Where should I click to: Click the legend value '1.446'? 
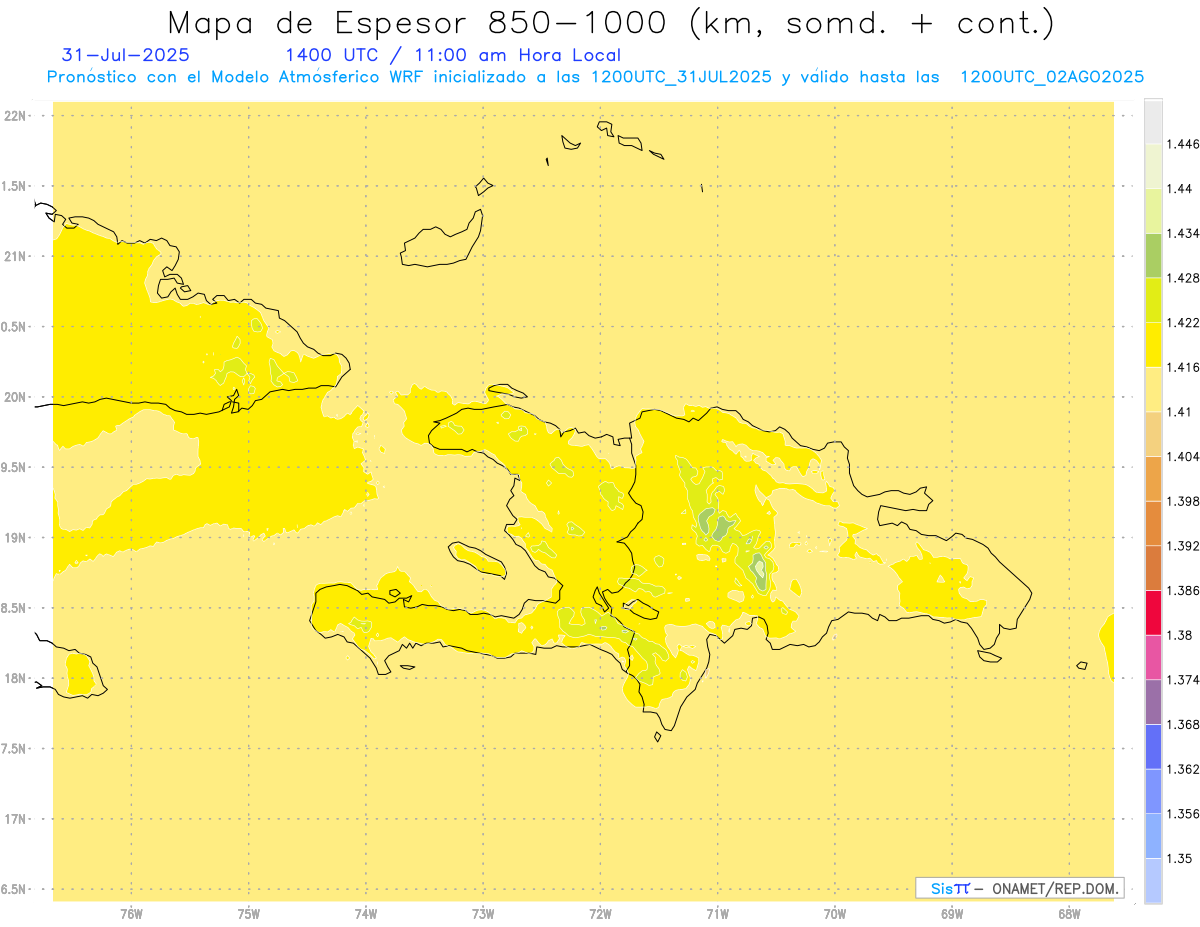pyautogui.click(x=1183, y=144)
